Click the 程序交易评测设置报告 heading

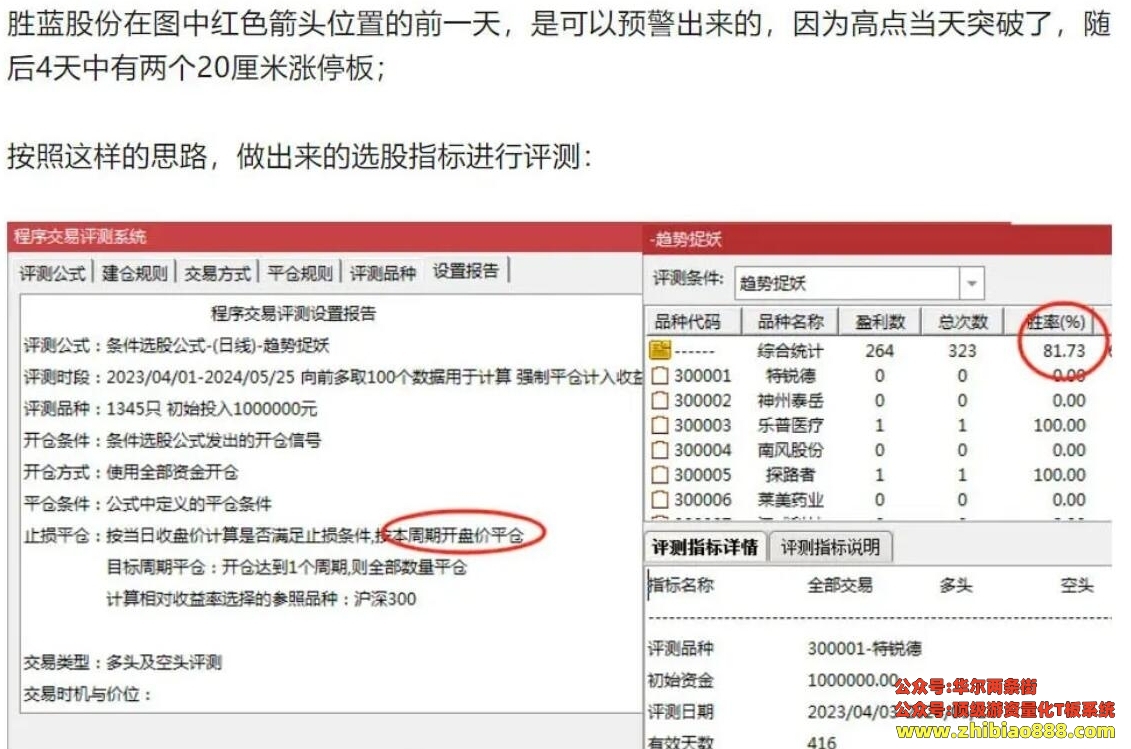pyautogui.click(x=294, y=313)
